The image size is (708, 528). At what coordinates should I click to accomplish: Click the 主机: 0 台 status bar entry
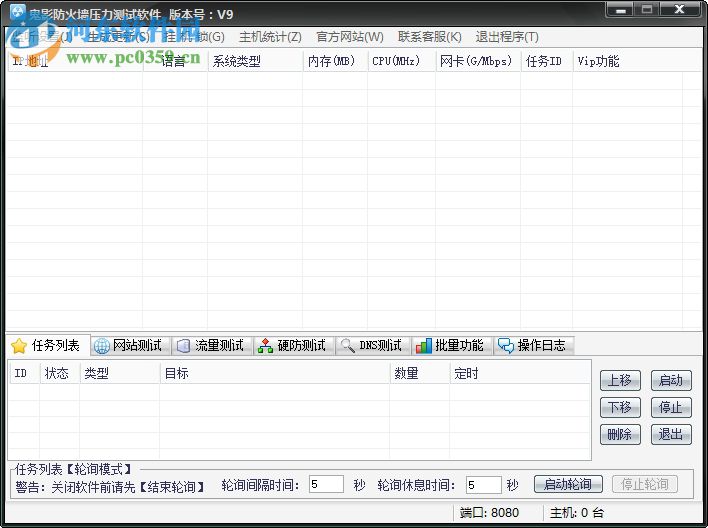point(577,513)
